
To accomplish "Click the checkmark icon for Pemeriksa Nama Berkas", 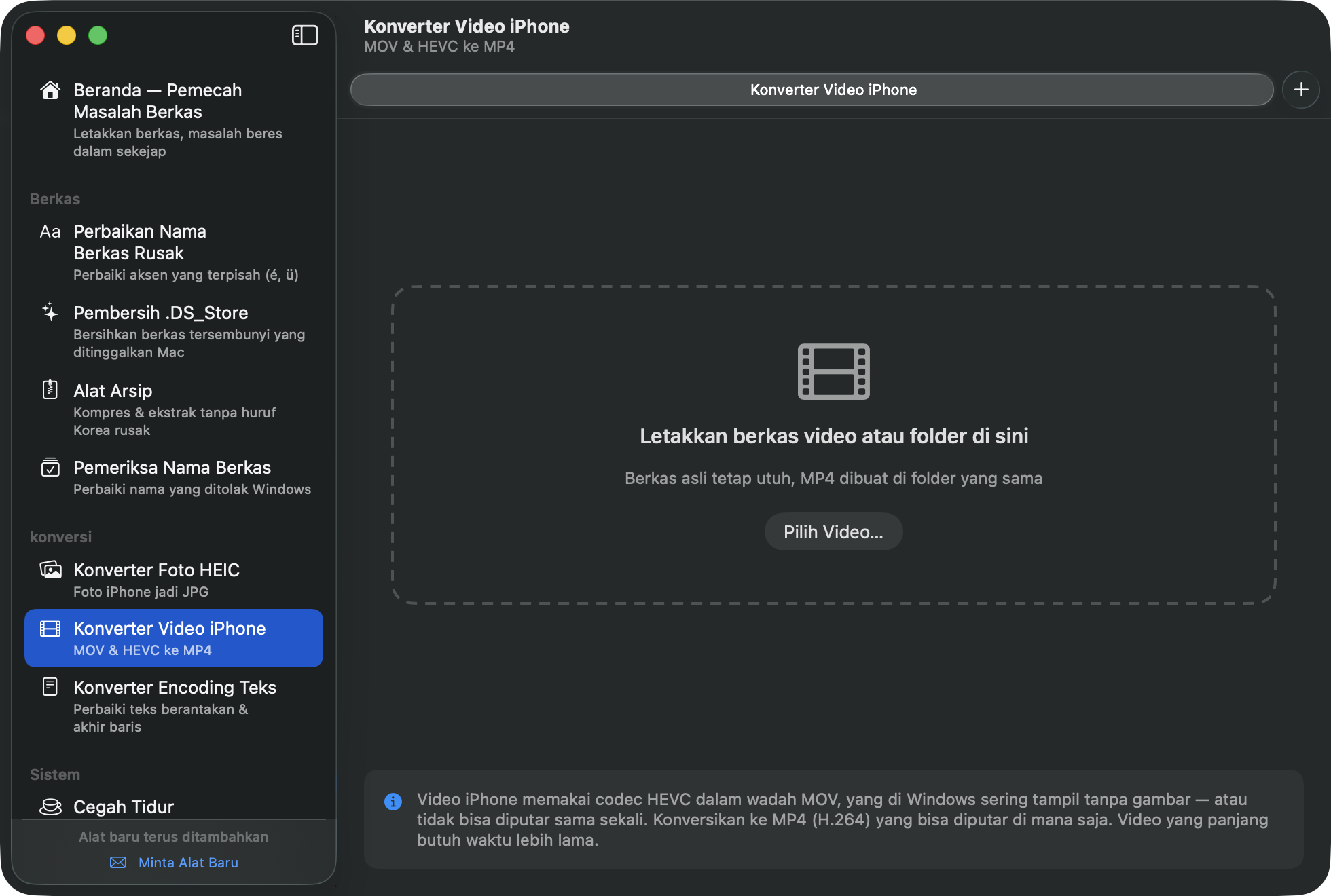I will point(50,467).
